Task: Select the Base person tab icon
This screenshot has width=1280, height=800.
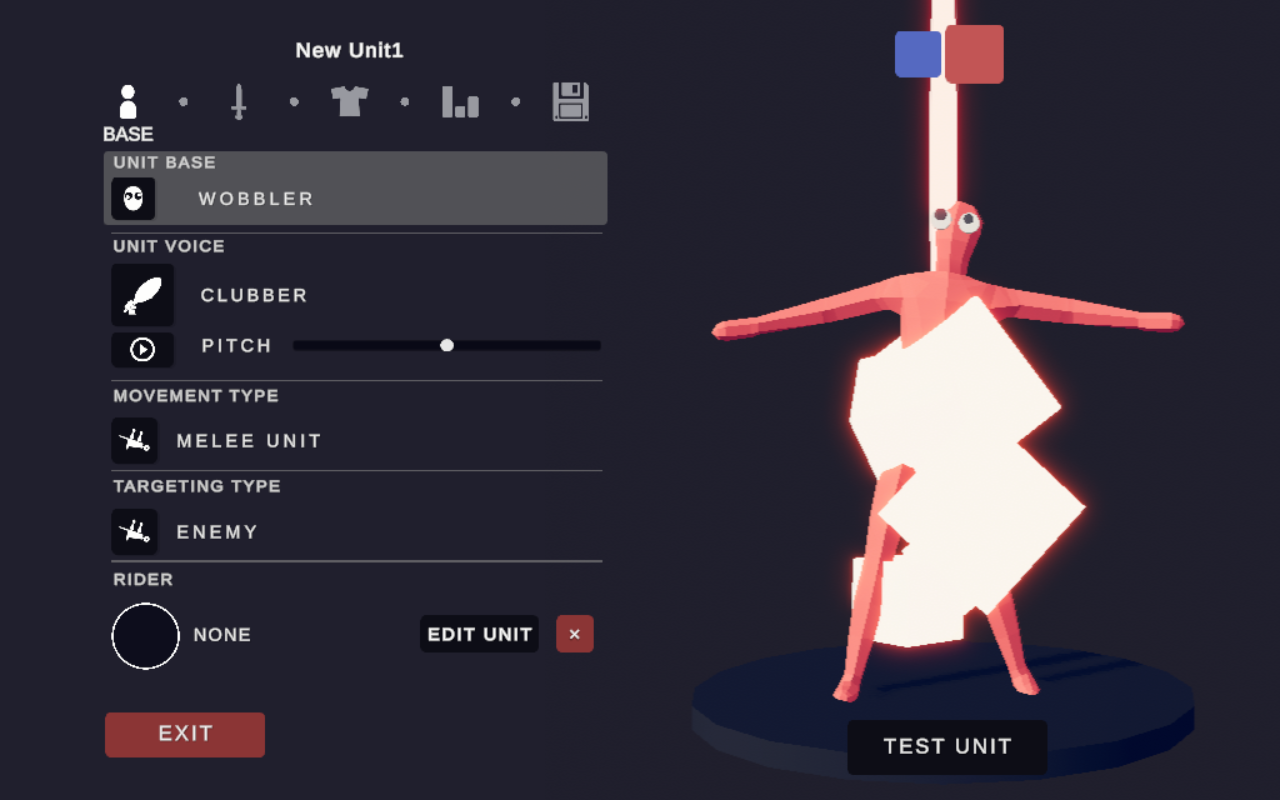Action: pyautogui.click(x=128, y=103)
